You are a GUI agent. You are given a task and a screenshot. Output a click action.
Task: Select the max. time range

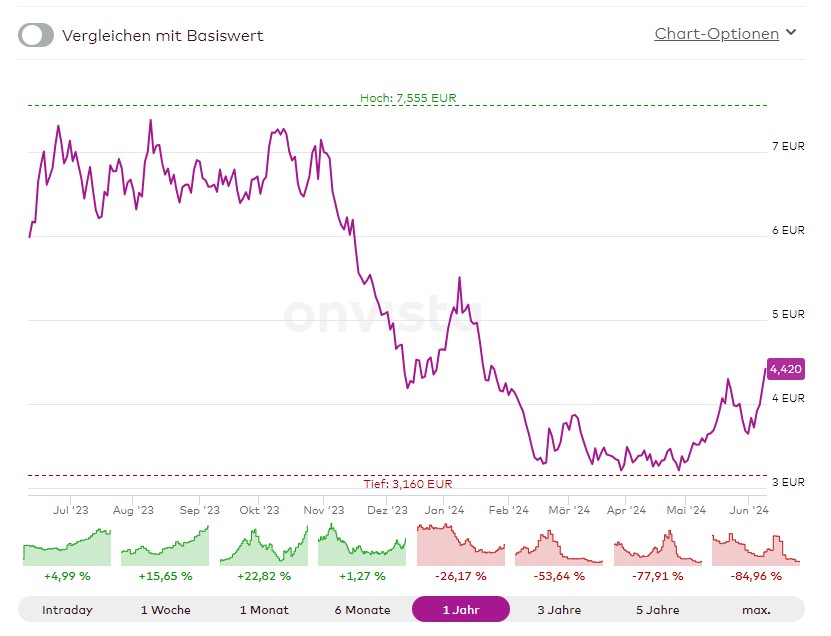tap(755, 609)
